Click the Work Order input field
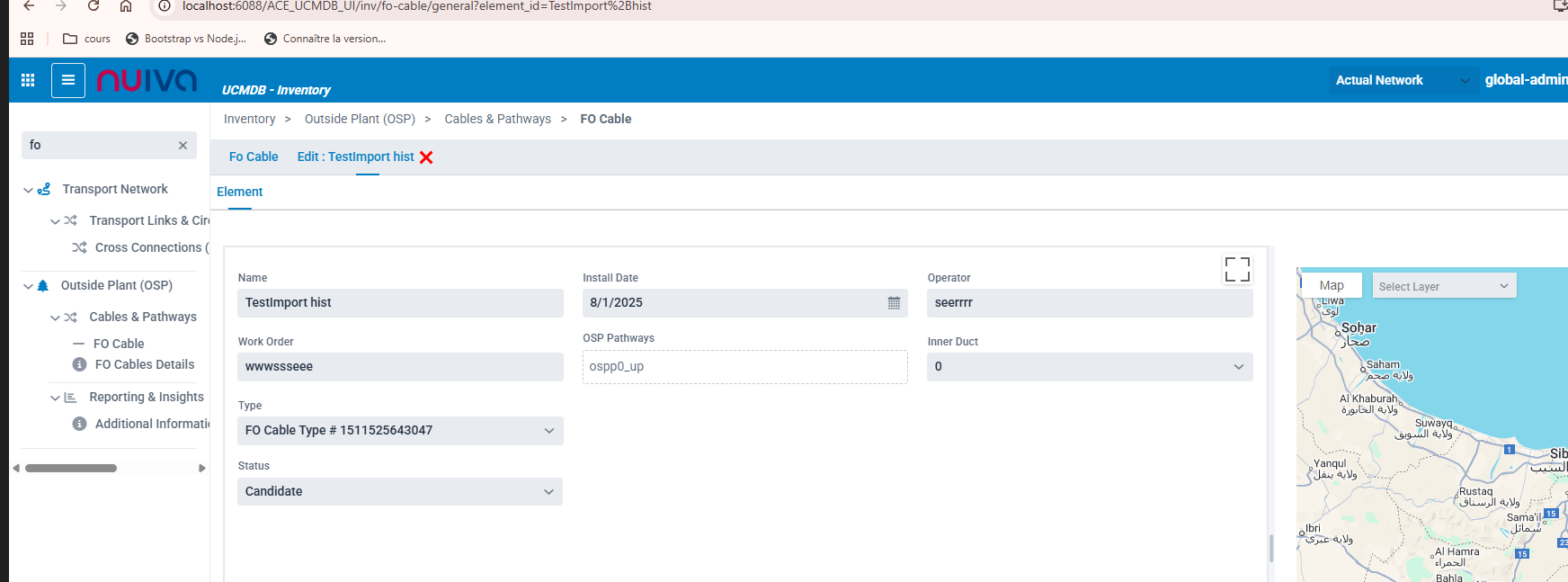This screenshot has height=582, width=1568. click(400, 367)
